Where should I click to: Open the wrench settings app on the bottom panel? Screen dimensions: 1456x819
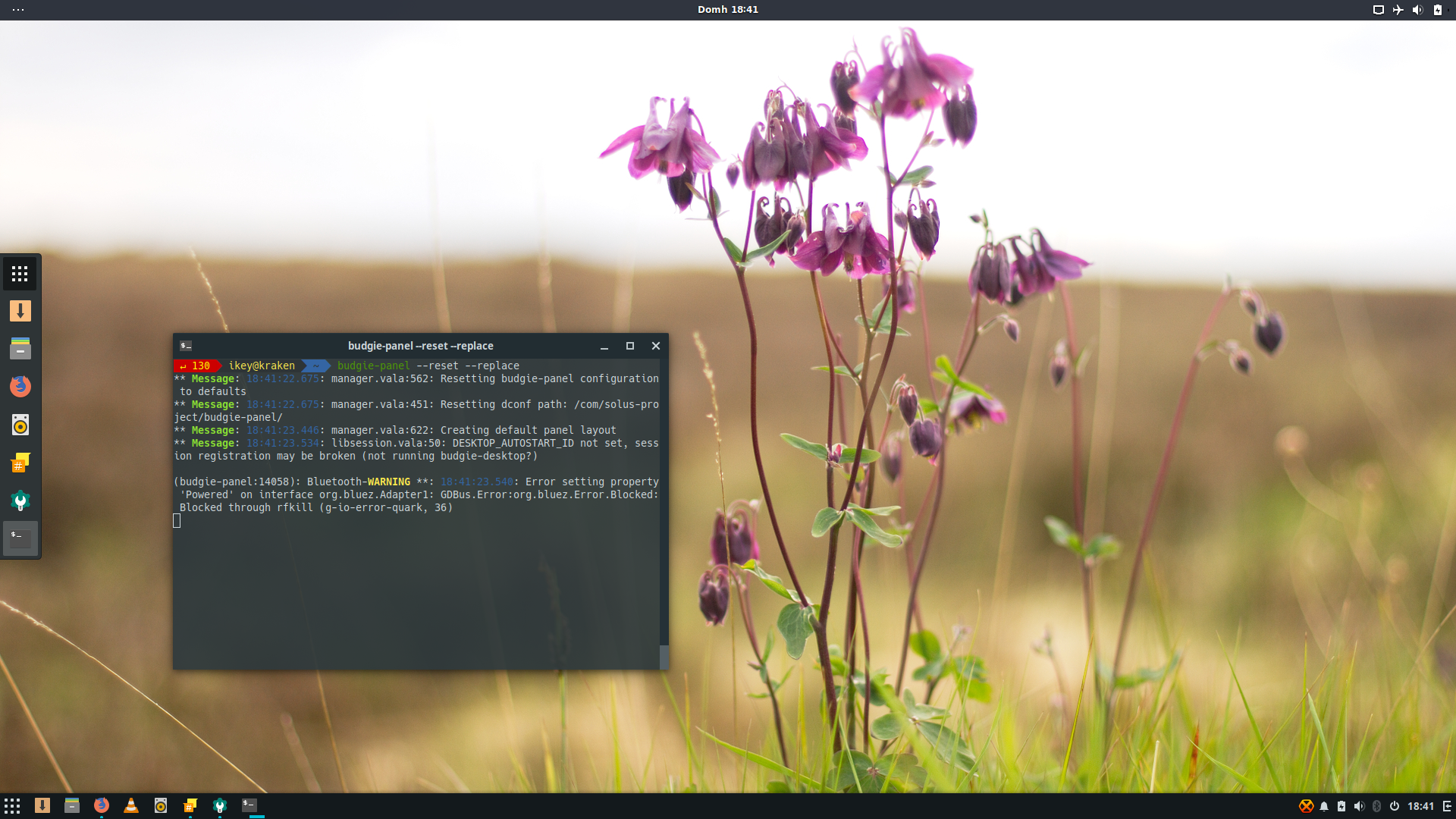point(220,805)
